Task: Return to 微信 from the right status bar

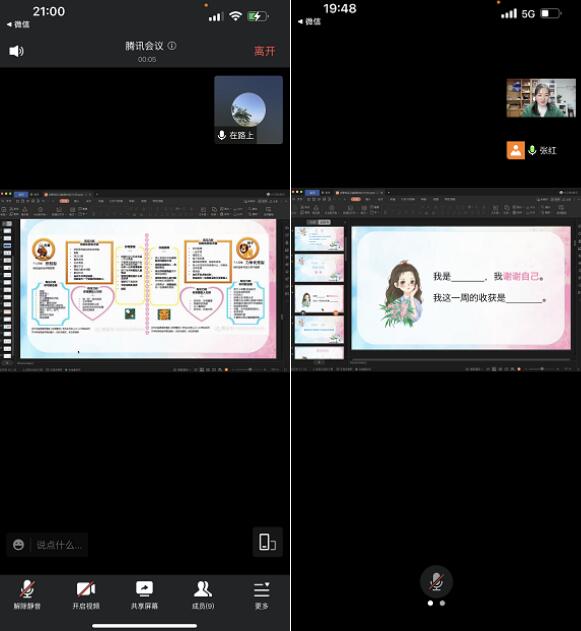Action: [x=309, y=21]
